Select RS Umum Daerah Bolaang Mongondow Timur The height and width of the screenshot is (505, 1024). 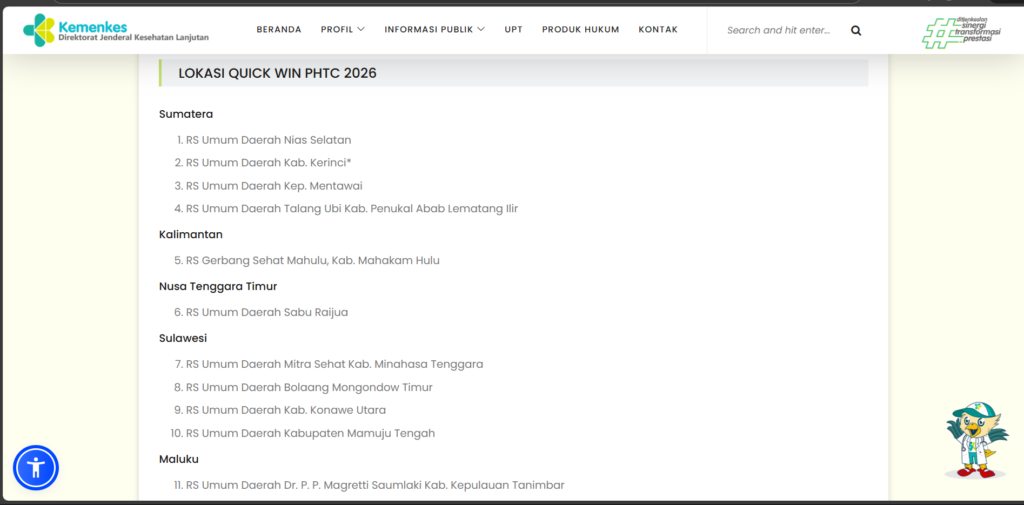coord(309,388)
